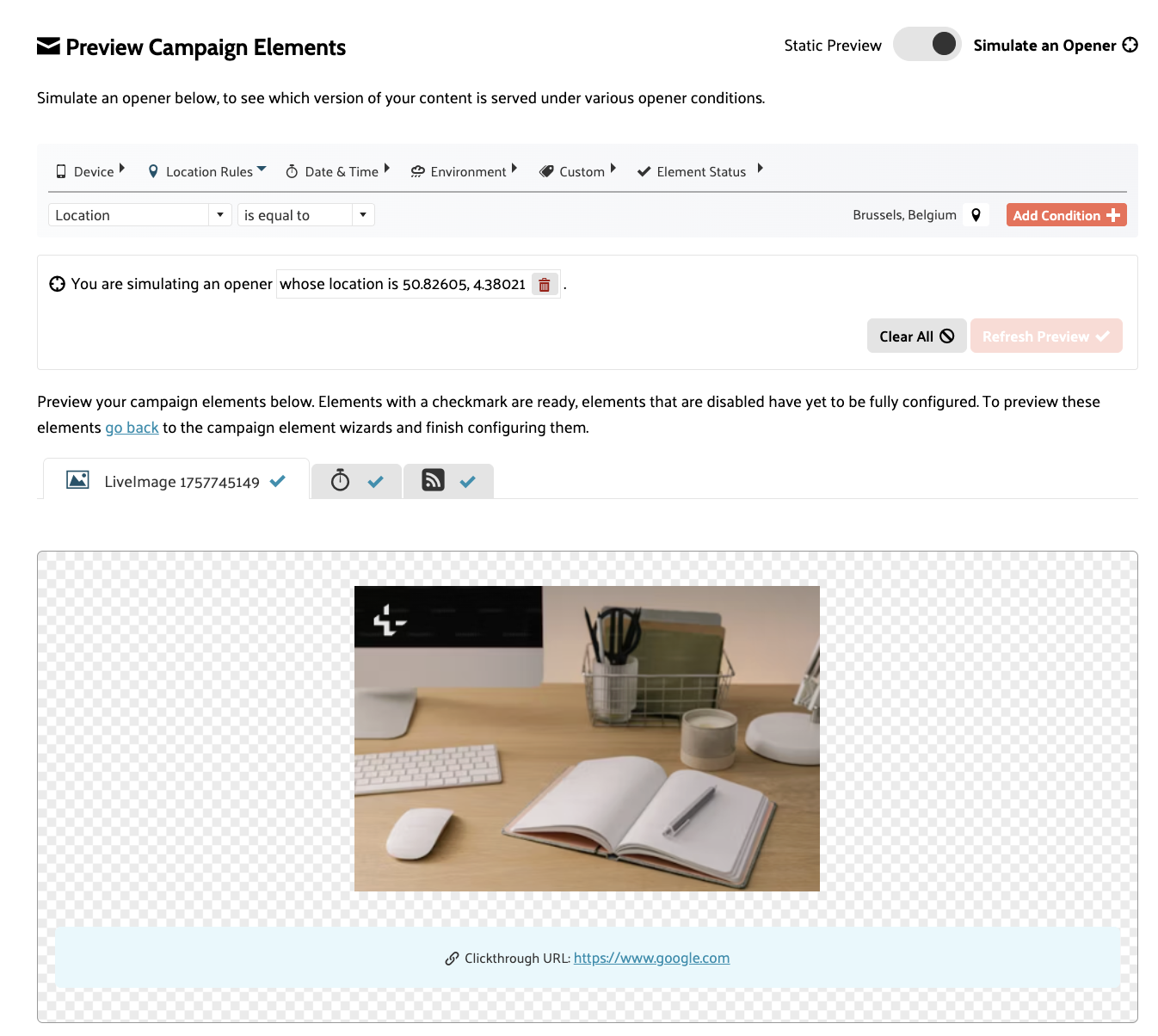Collapse the arrow next to Location Rules
Screen dimensions: 1158x1036
click(x=262, y=169)
